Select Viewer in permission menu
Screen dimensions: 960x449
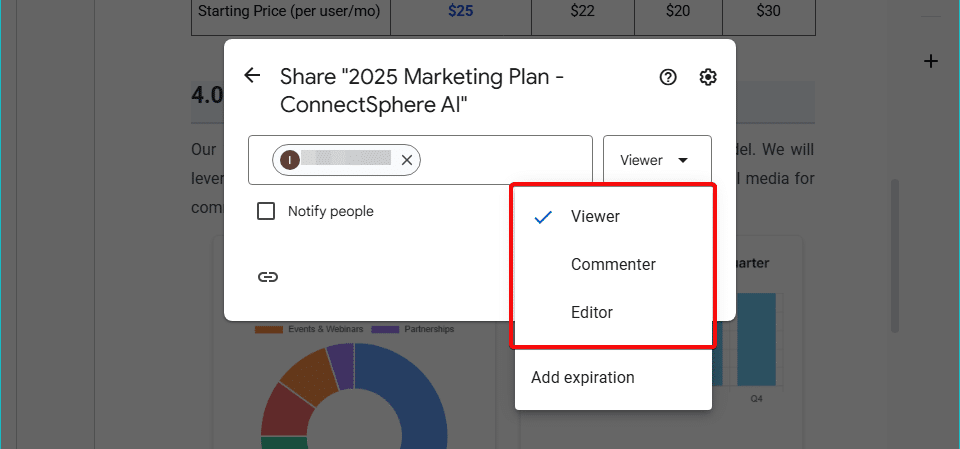(613, 216)
